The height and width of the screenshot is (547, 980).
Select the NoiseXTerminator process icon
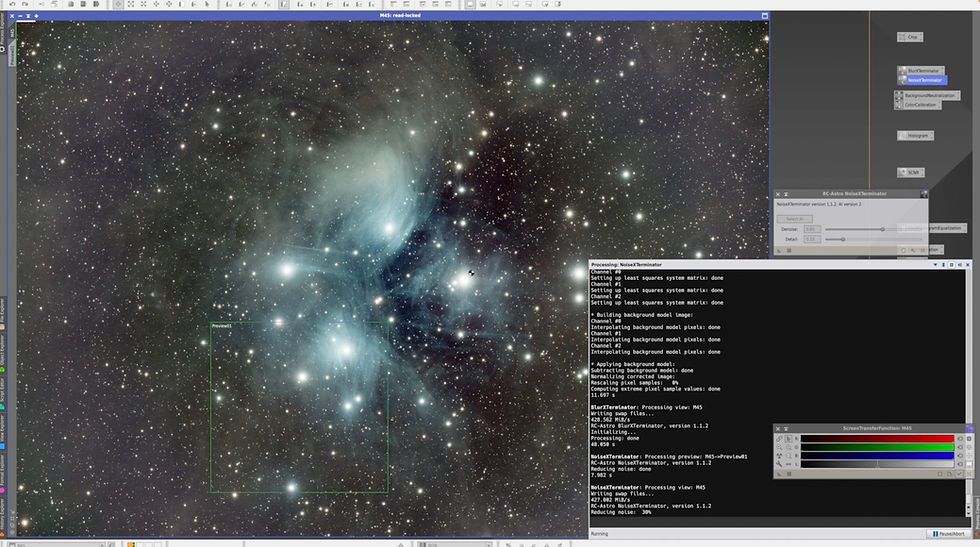922,80
